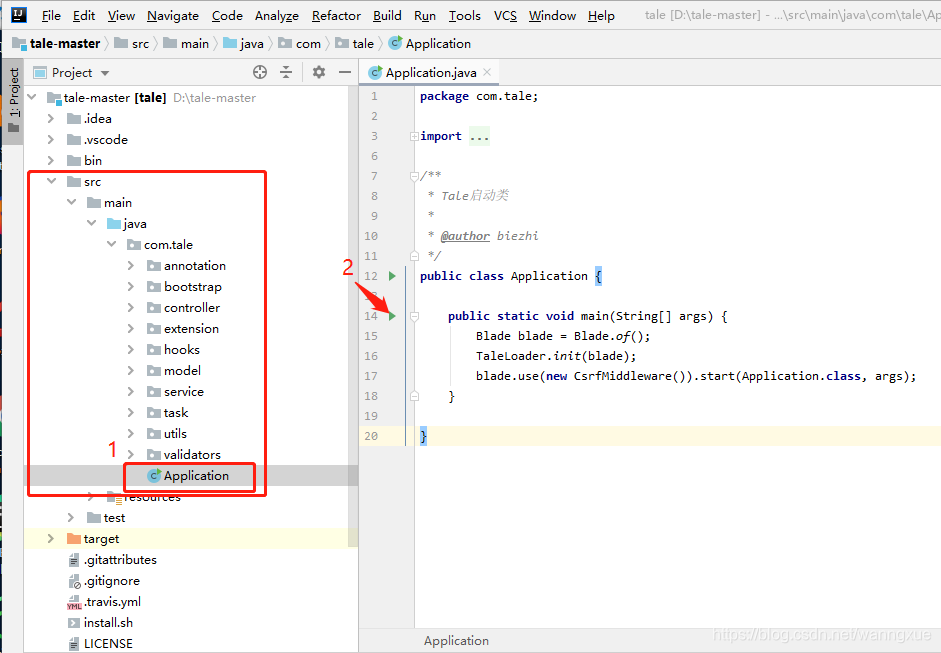
Task: Click the locate/scroll from source target icon
Action: [260, 73]
